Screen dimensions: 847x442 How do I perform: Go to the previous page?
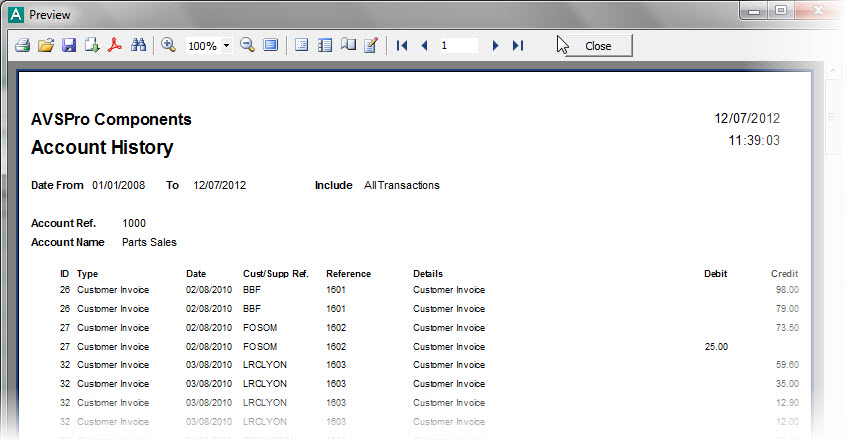pyautogui.click(x=424, y=46)
